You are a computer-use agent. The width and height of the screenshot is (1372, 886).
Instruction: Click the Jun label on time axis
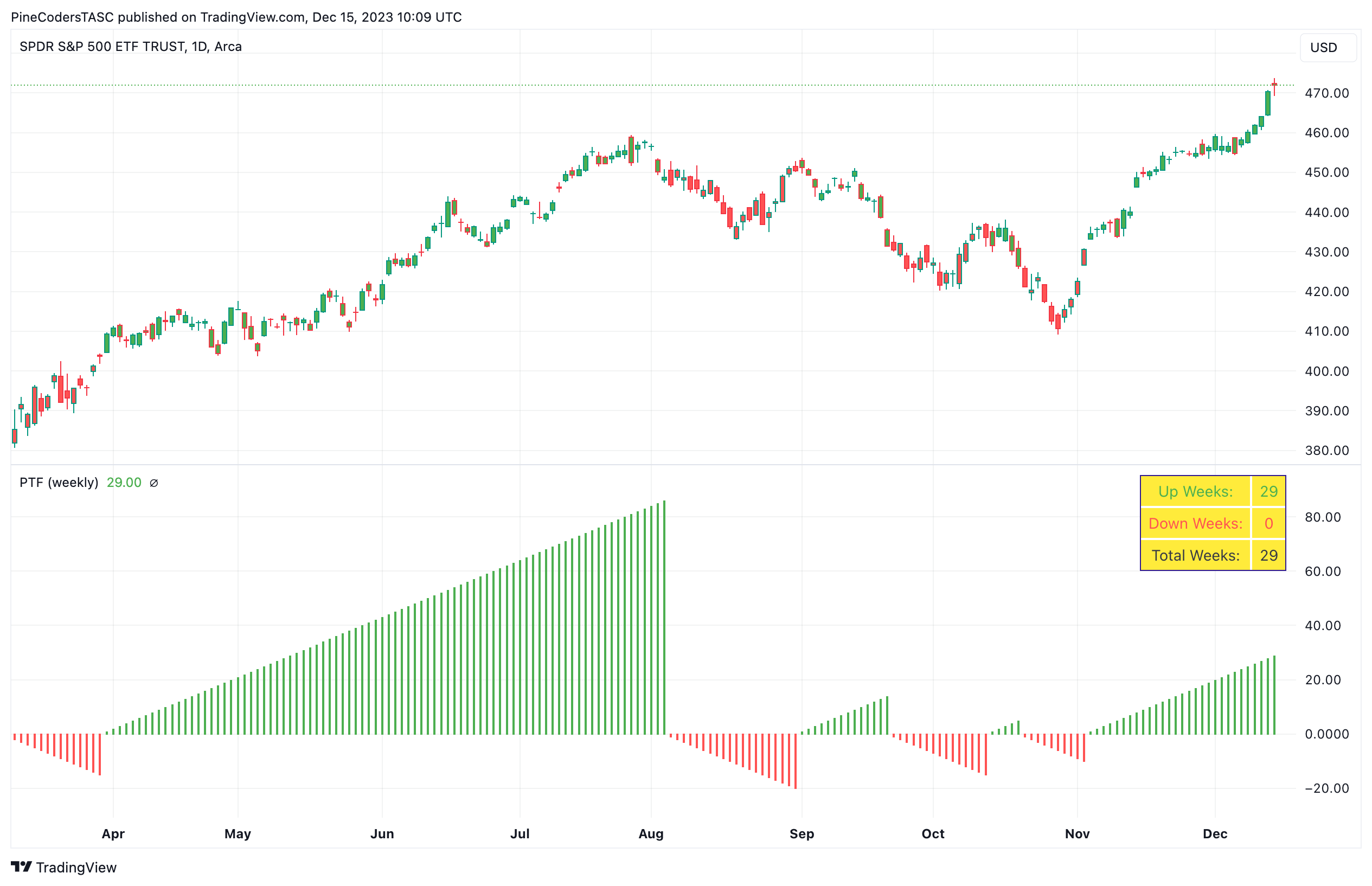point(382,833)
